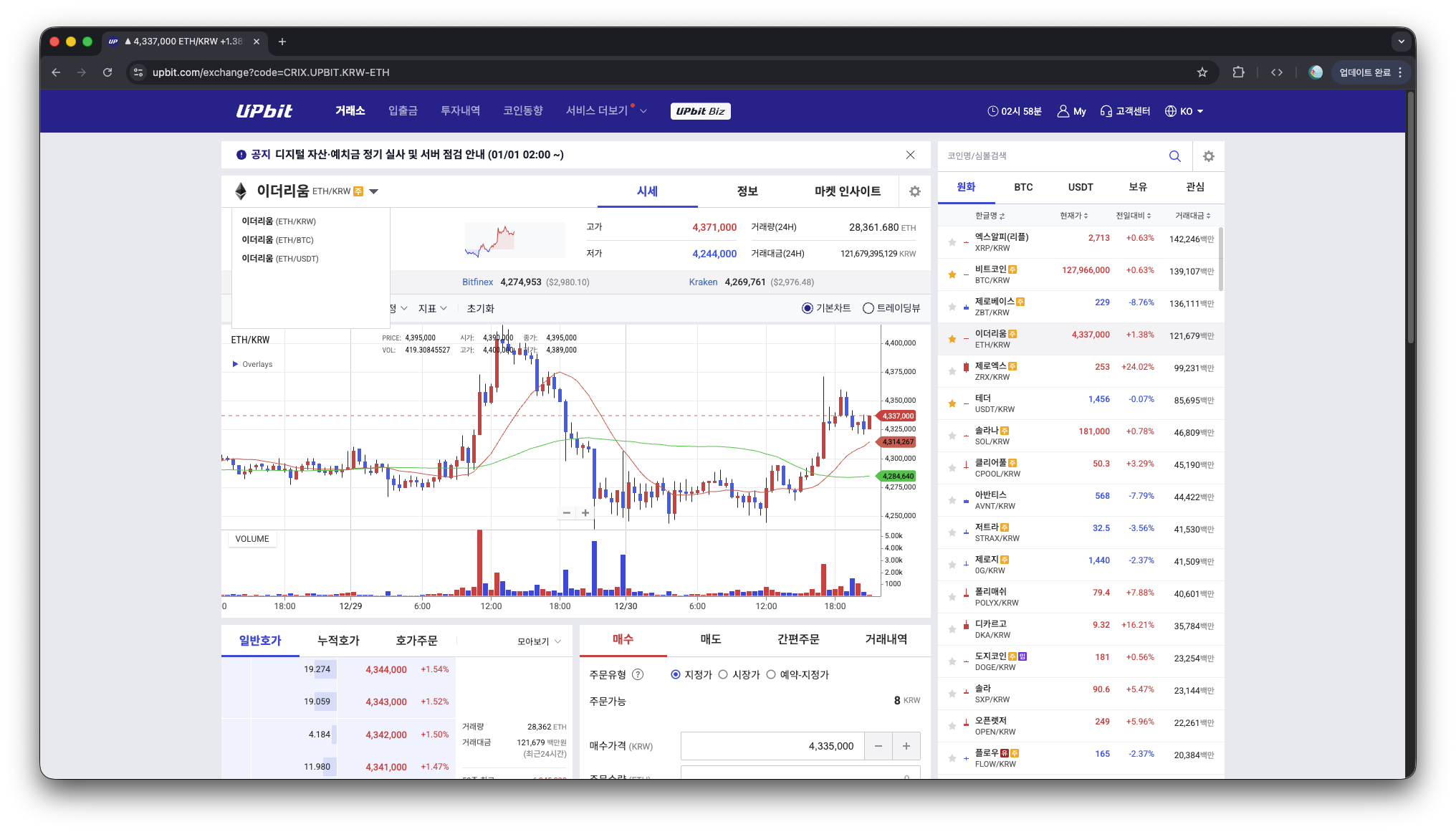The width and height of the screenshot is (1456, 832).
Task: Switch to BTC market tab
Action: pos(1023,187)
